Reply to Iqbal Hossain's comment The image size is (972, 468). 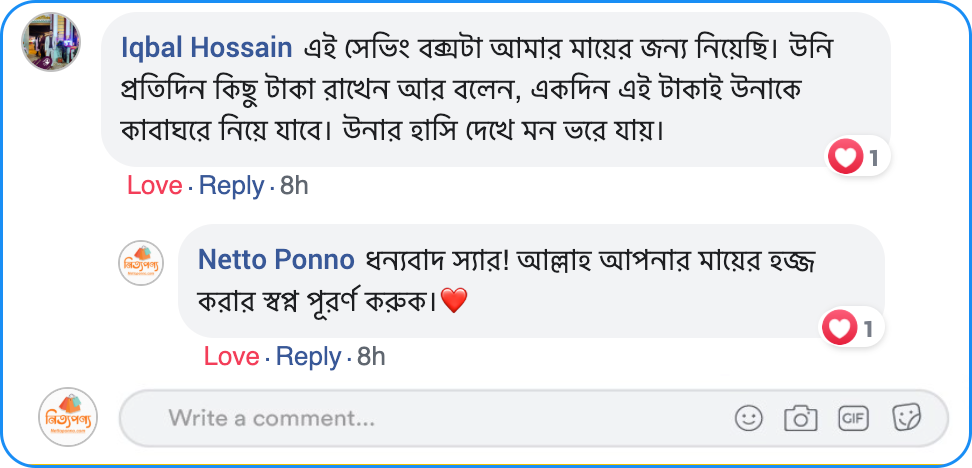coord(231,186)
